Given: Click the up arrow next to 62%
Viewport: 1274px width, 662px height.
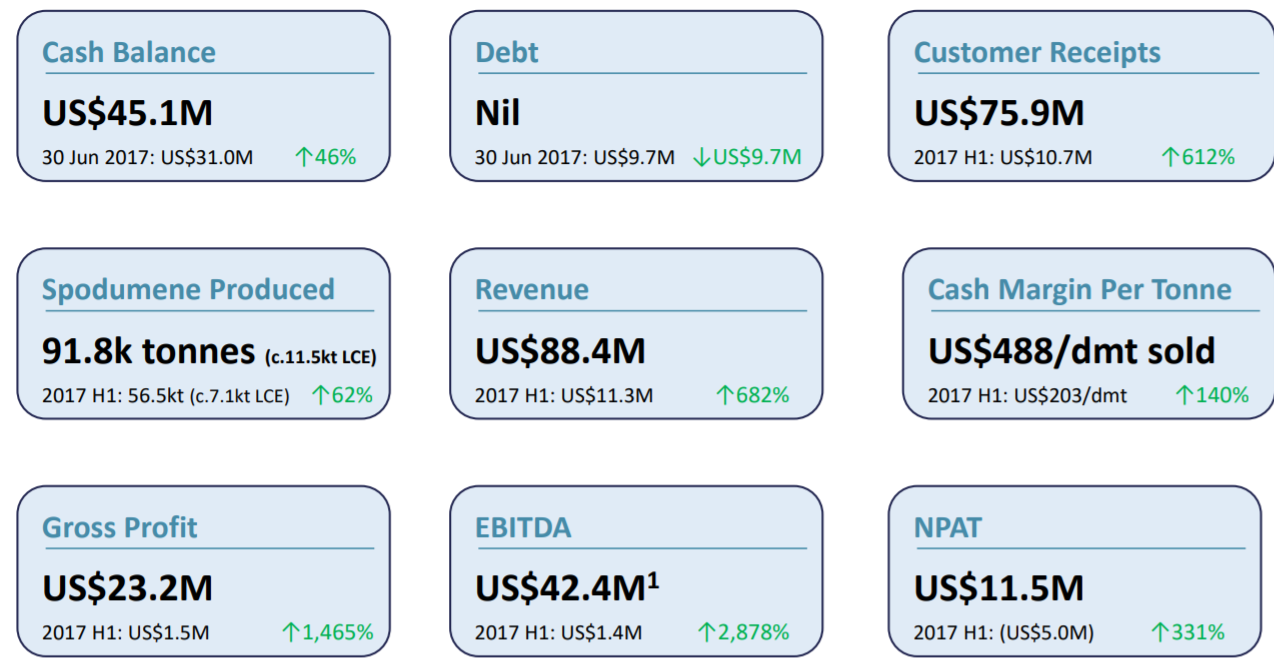Looking at the screenshot, I should [x=320, y=395].
